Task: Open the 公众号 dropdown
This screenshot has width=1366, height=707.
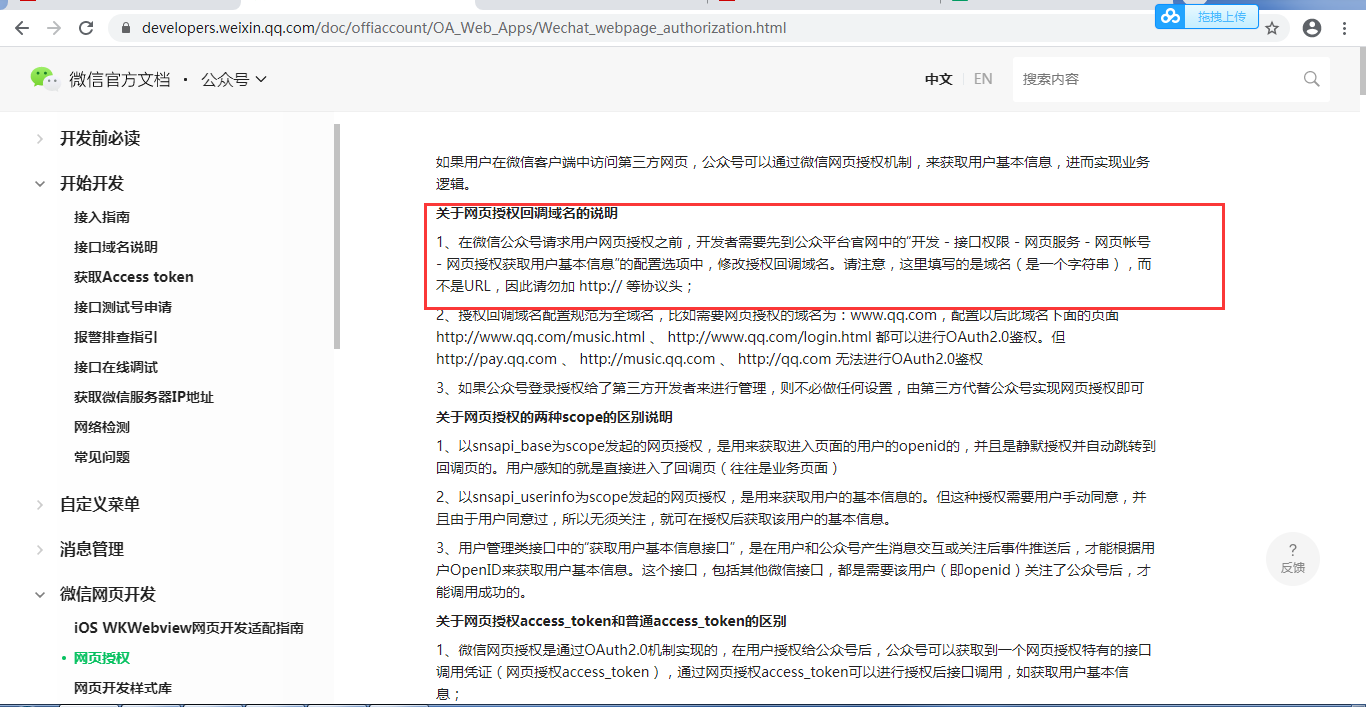Action: (234, 79)
